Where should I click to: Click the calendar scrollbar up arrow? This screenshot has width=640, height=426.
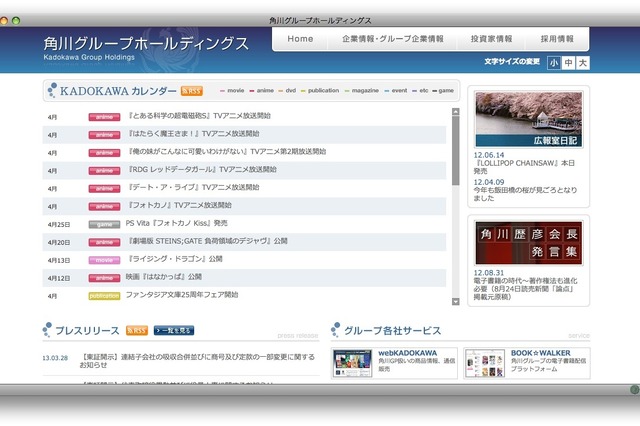[456, 111]
